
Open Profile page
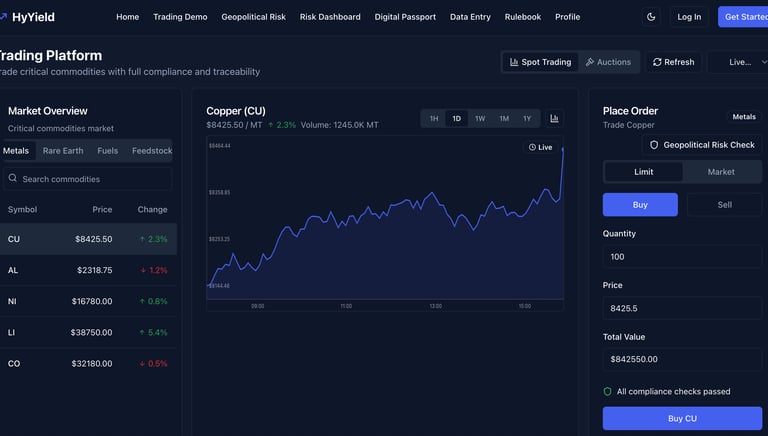point(567,17)
